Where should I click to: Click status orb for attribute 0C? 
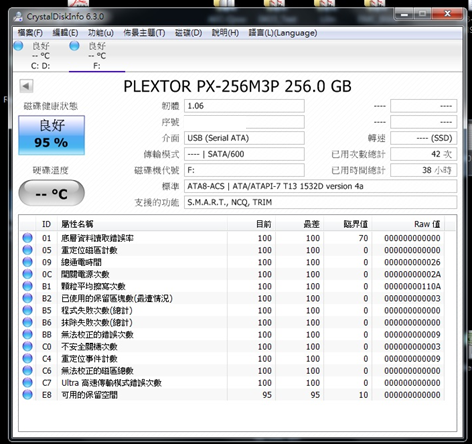point(27,274)
